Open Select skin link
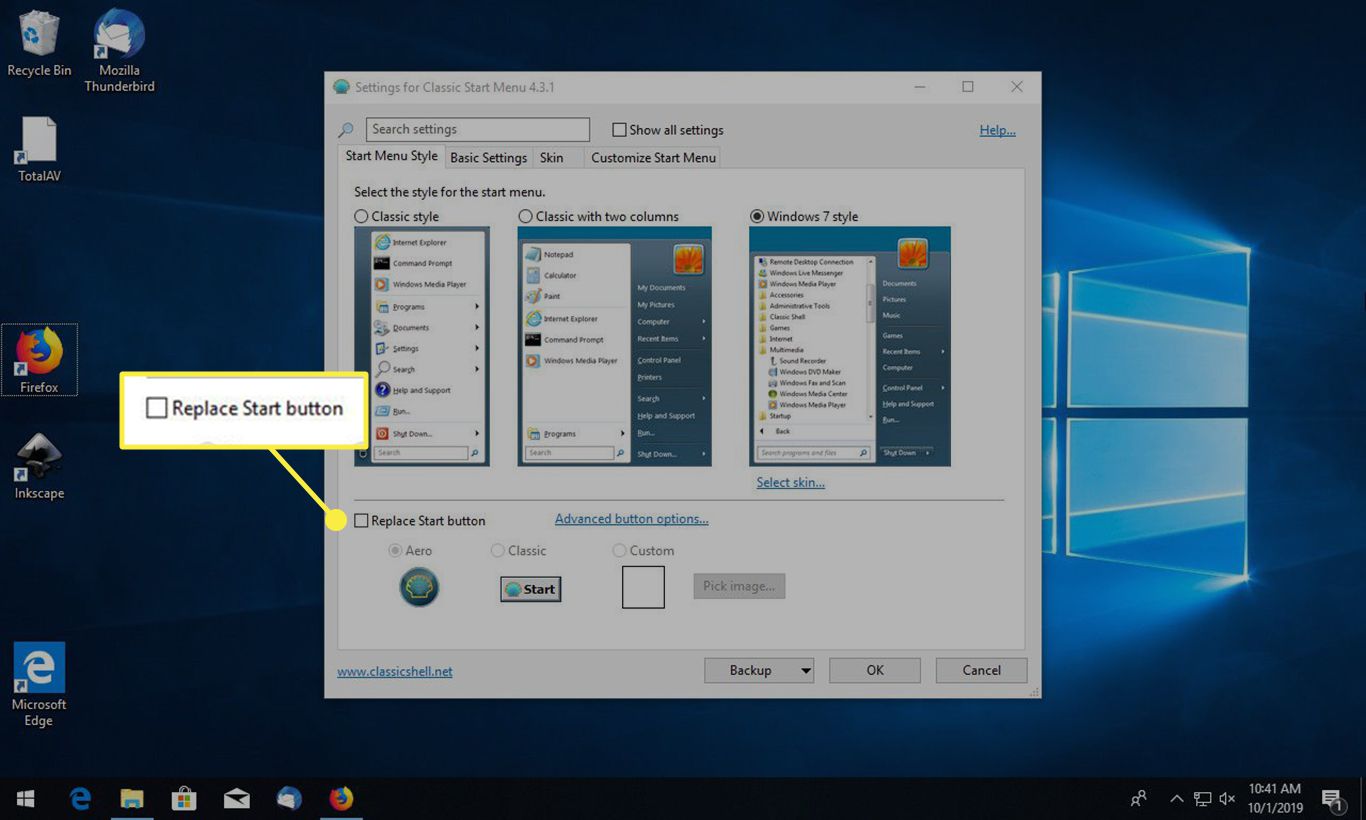 tap(790, 482)
